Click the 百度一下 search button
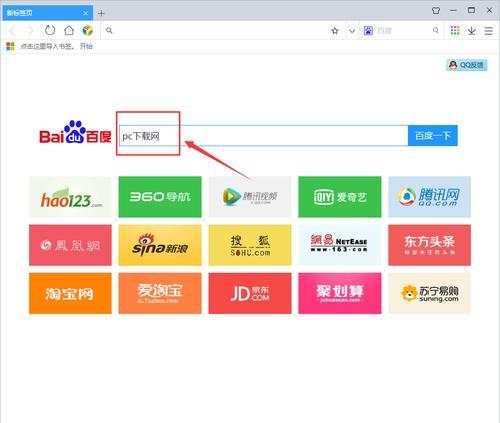 433,136
